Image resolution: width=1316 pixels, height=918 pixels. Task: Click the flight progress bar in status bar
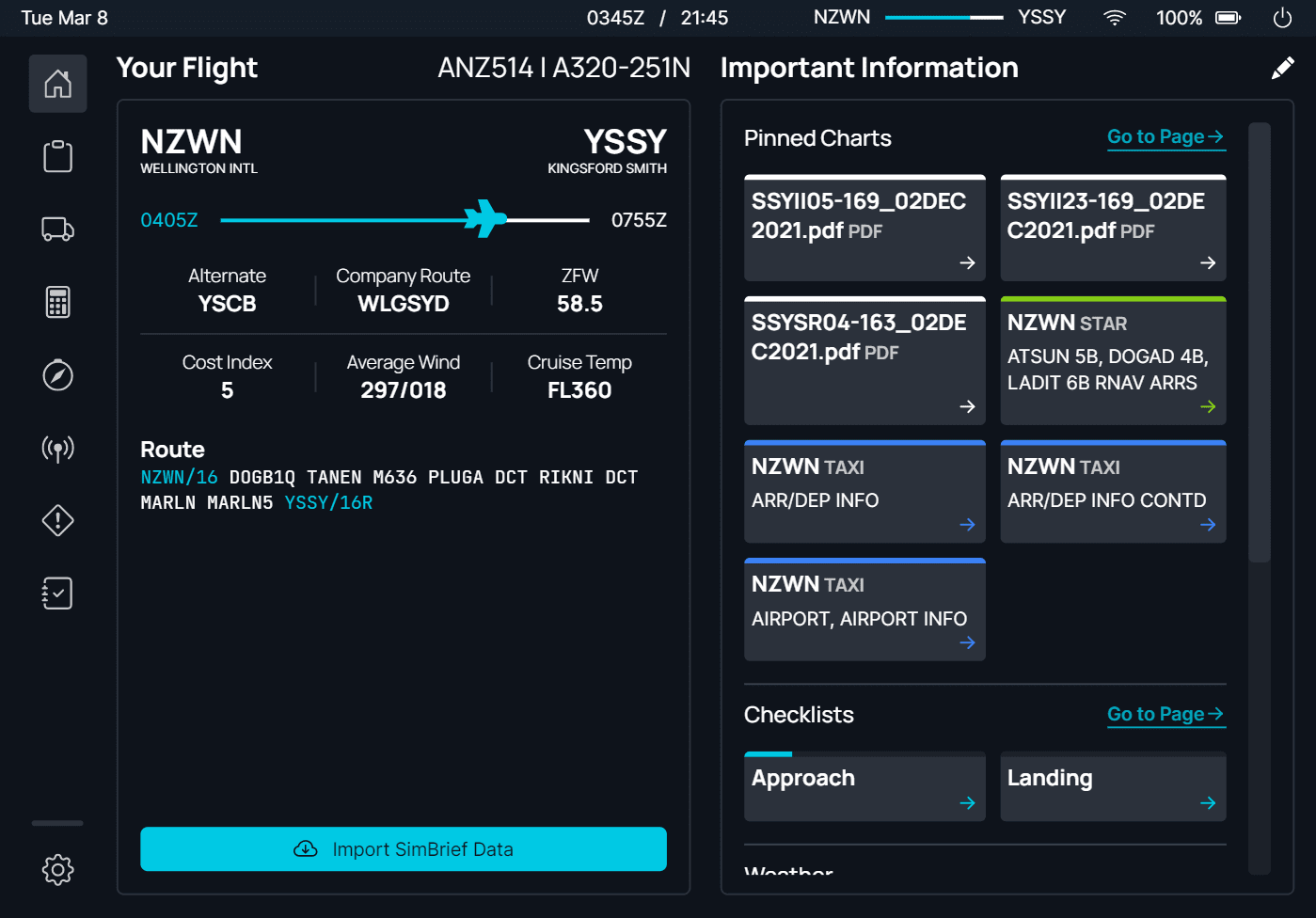click(943, 18)
